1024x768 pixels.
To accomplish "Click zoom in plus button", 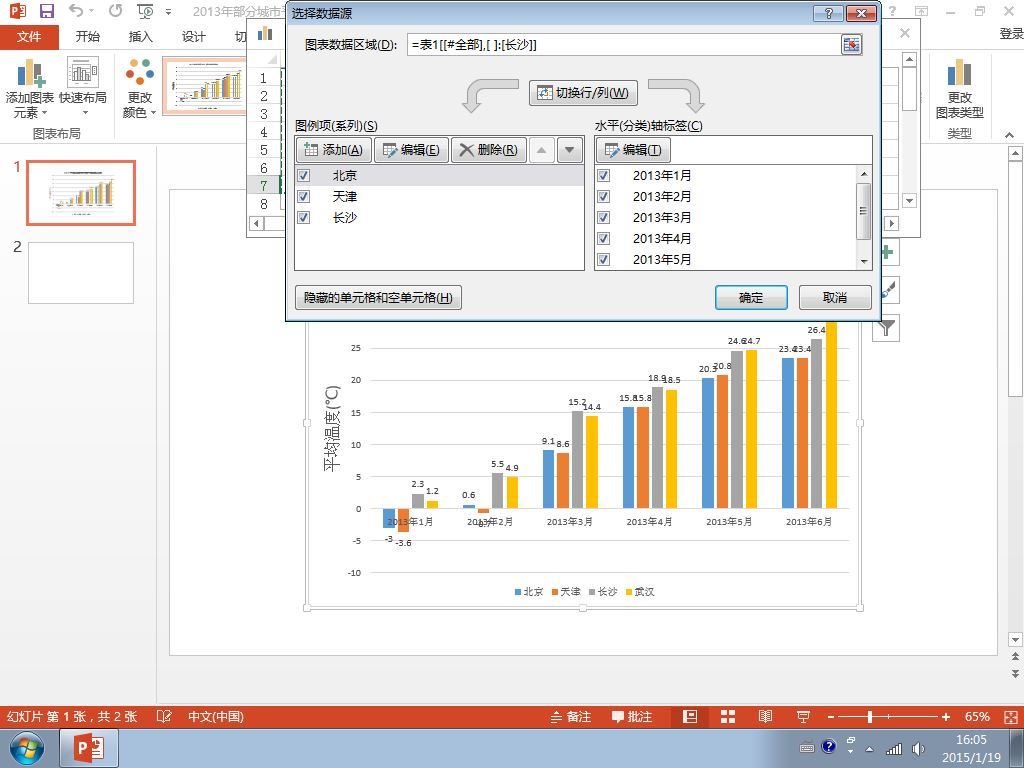I will [x=946, y=717].
